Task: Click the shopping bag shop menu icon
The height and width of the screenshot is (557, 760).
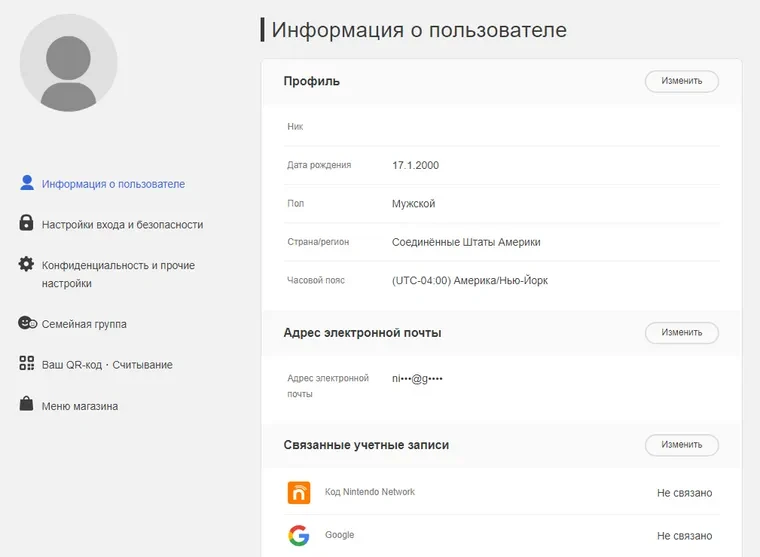Action: 27,405
